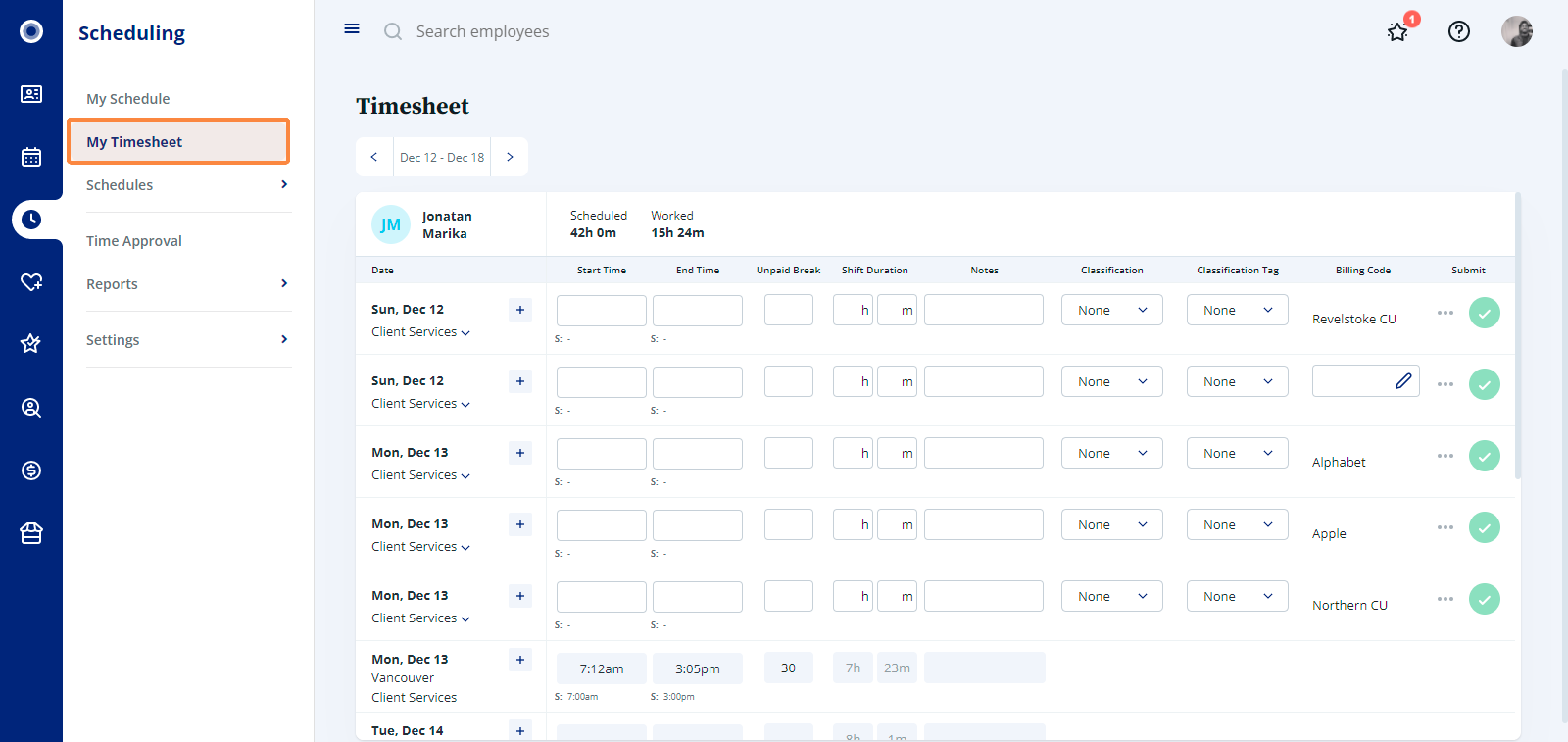Go to next week arrow
The width and height of the screenshot is (1568, 742).
click(x=510, y=157)
